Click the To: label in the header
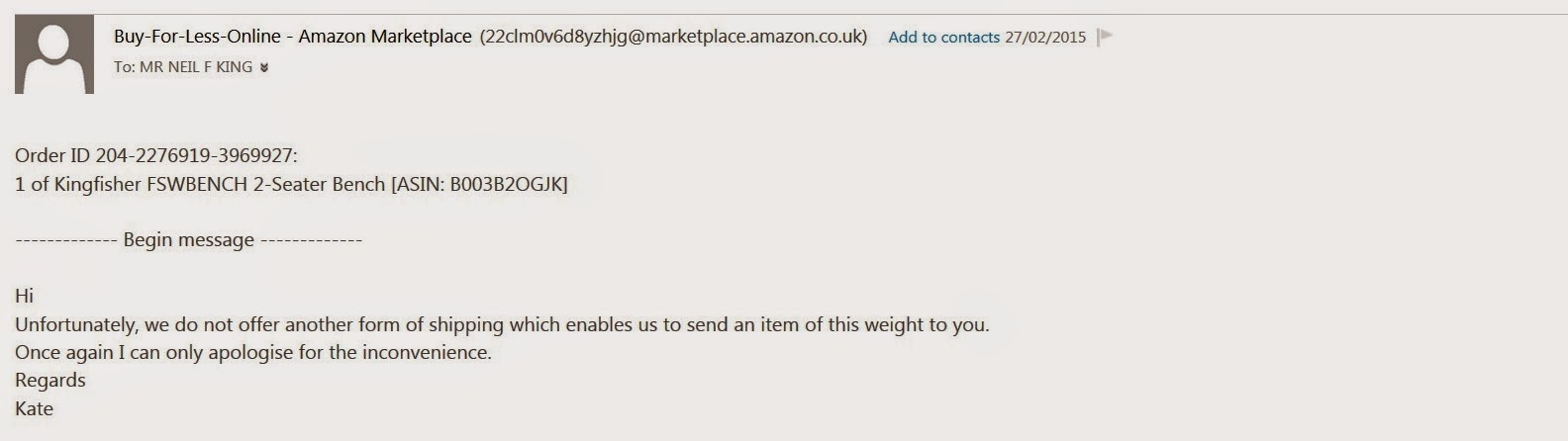Screen dimensions: 1568x441 124,67
